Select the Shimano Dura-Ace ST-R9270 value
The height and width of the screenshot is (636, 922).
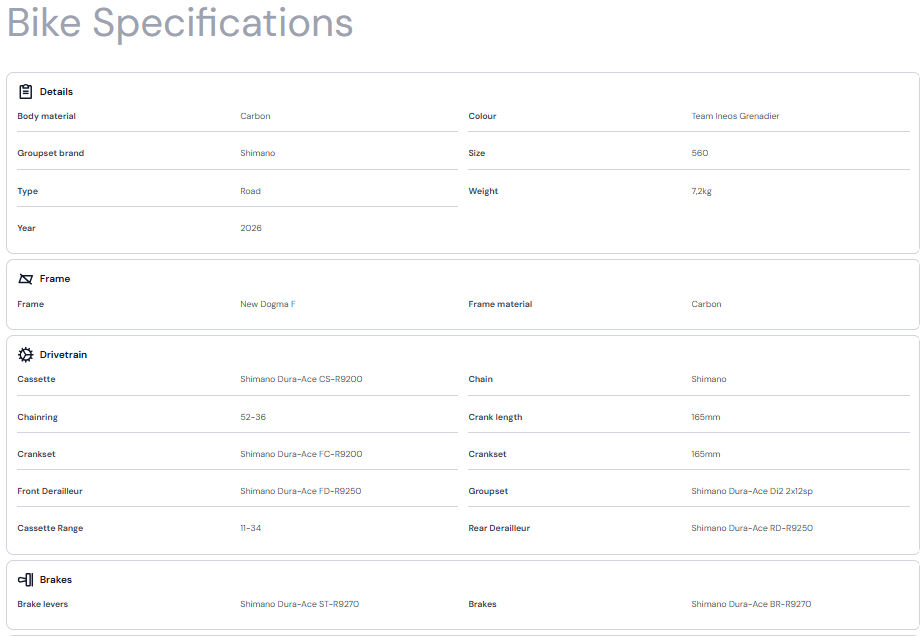coord(299,604)
